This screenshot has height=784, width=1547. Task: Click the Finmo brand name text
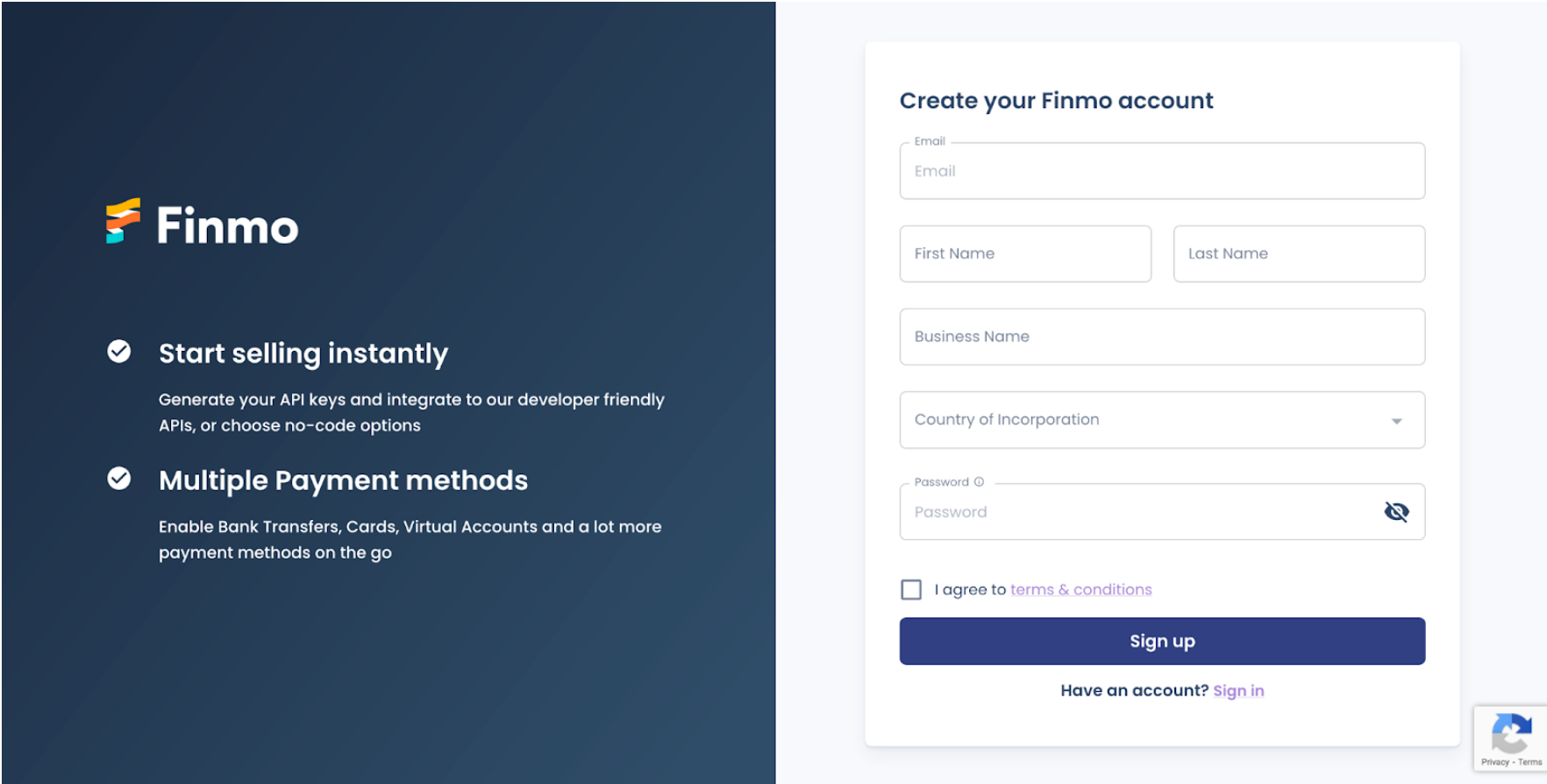tap(227, 226)
